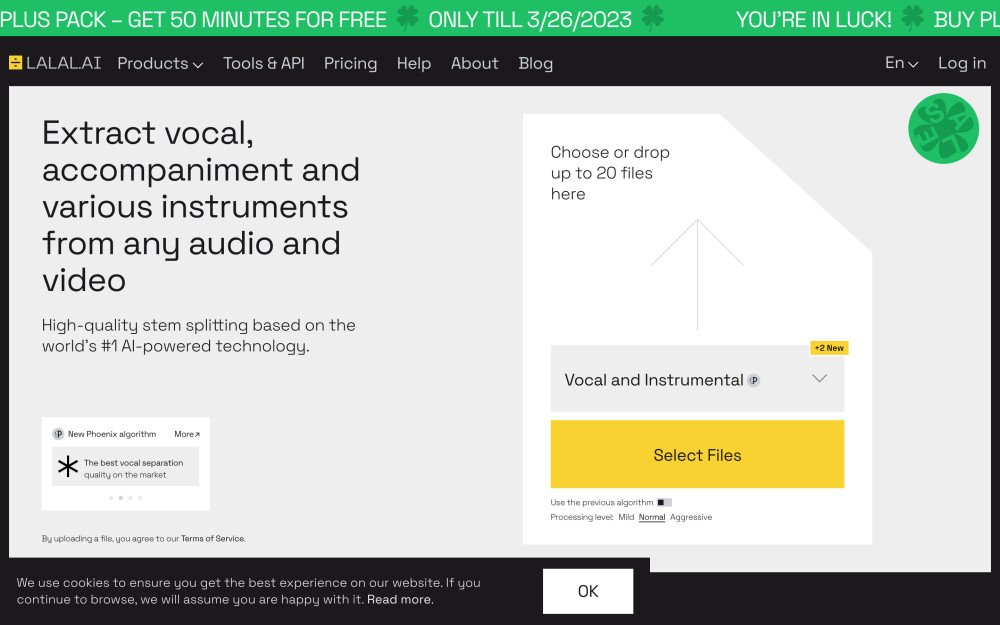Click the Phoenix P icon beside Vocal and Instrumental

click(x=754, y=380)
